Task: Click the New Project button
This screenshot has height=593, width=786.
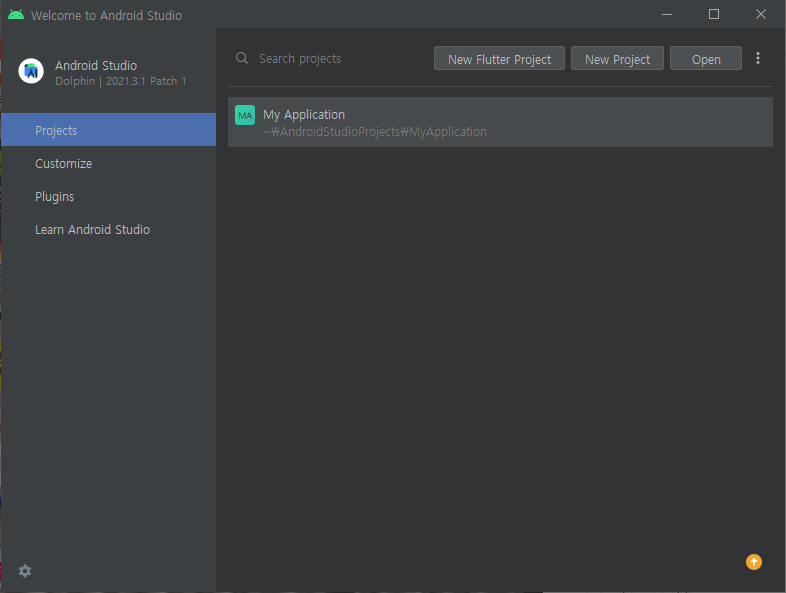Action: click(x=617, y=59)
